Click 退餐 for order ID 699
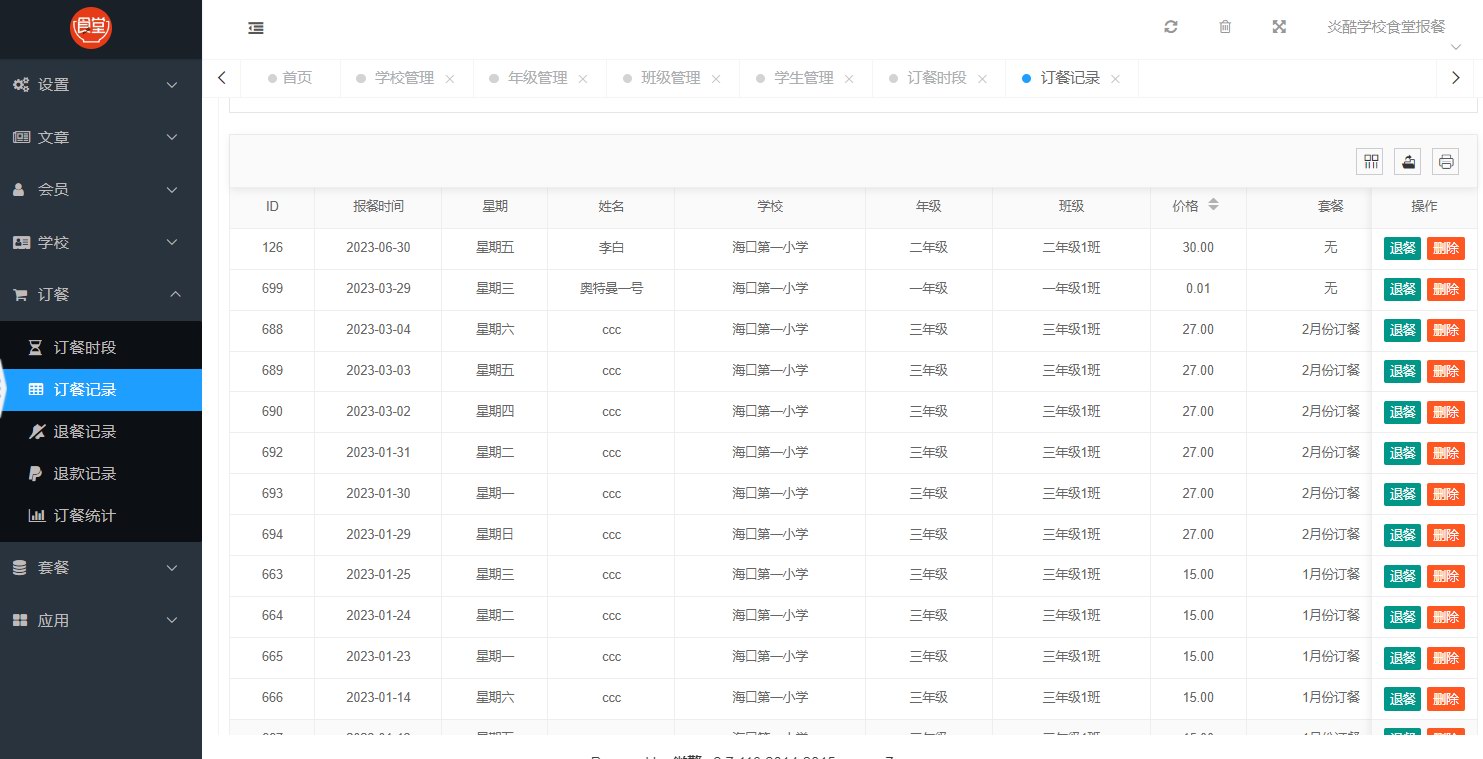 pyautogui.click(x=1402, y=289)
